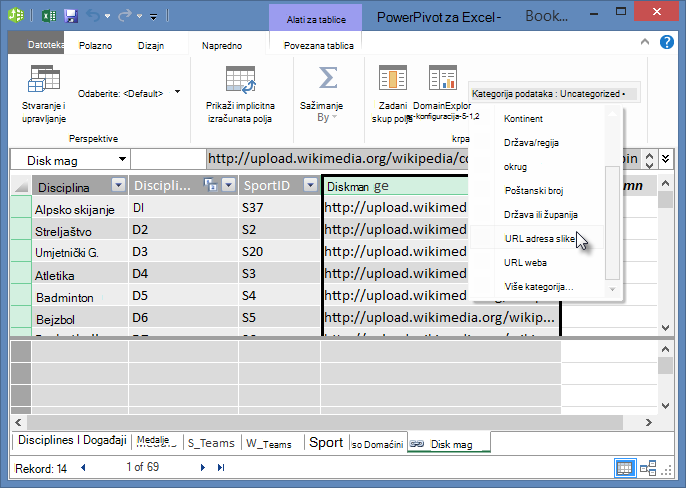Click the horizontal scrollbar bar
The width and height of the screenshot is (686, 488).
pos(325,422)
